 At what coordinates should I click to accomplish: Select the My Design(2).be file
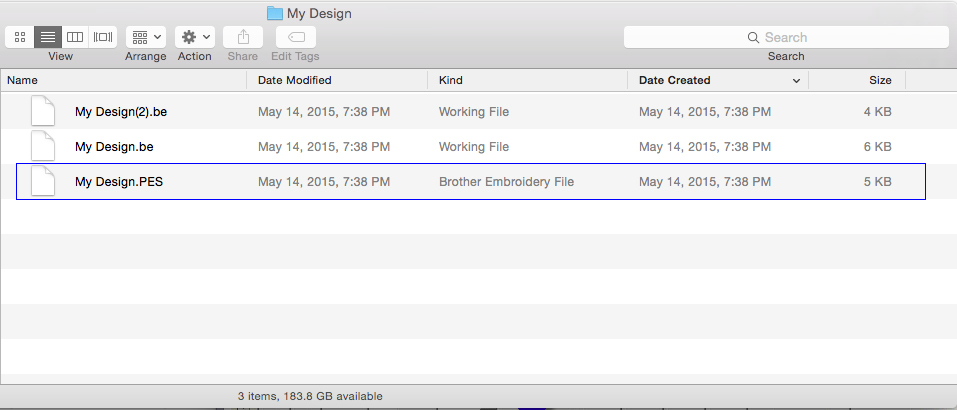pyautogui.click(x=120, y=112)
